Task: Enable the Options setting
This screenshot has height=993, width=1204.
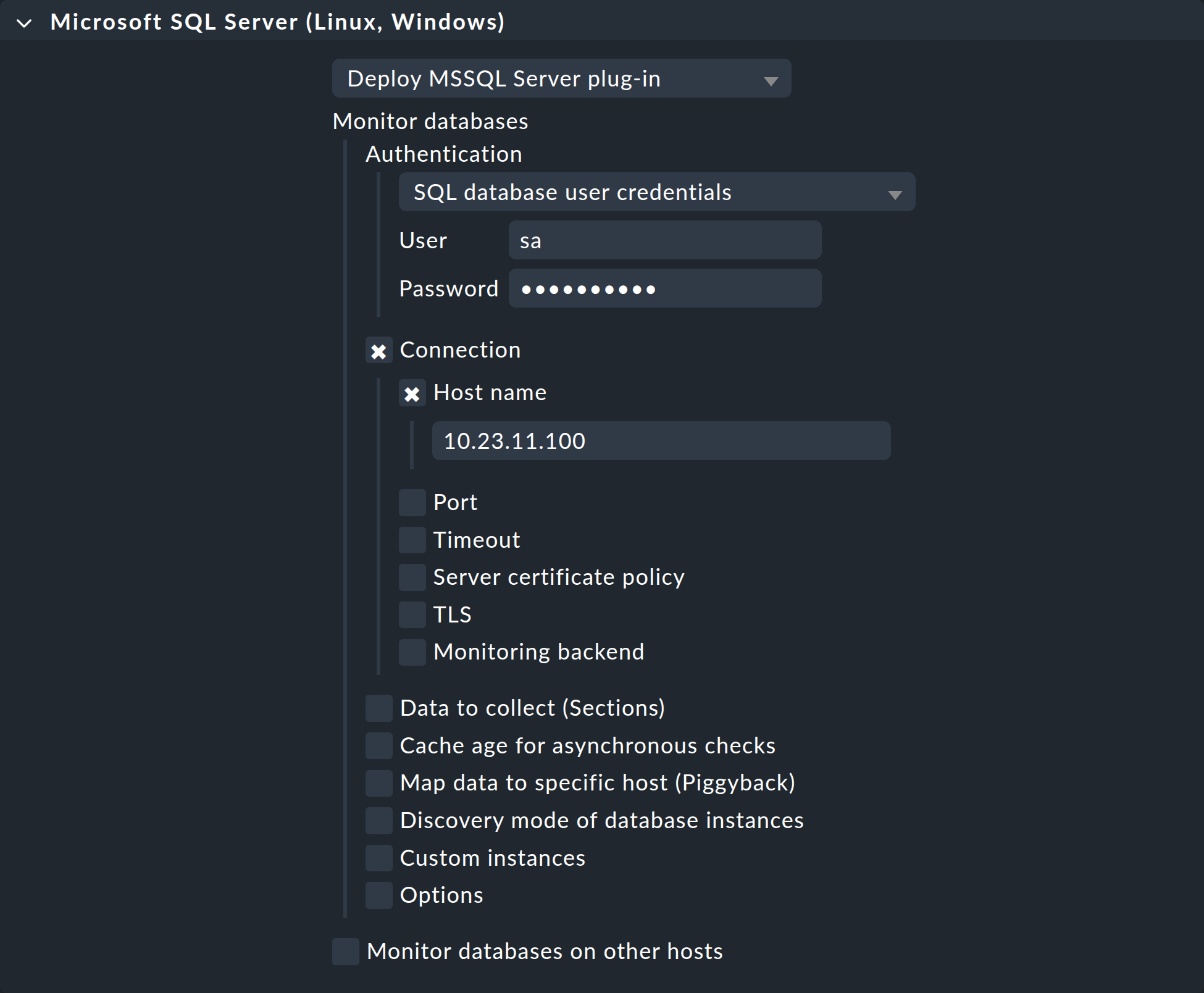Action: (x=379, y=895)
